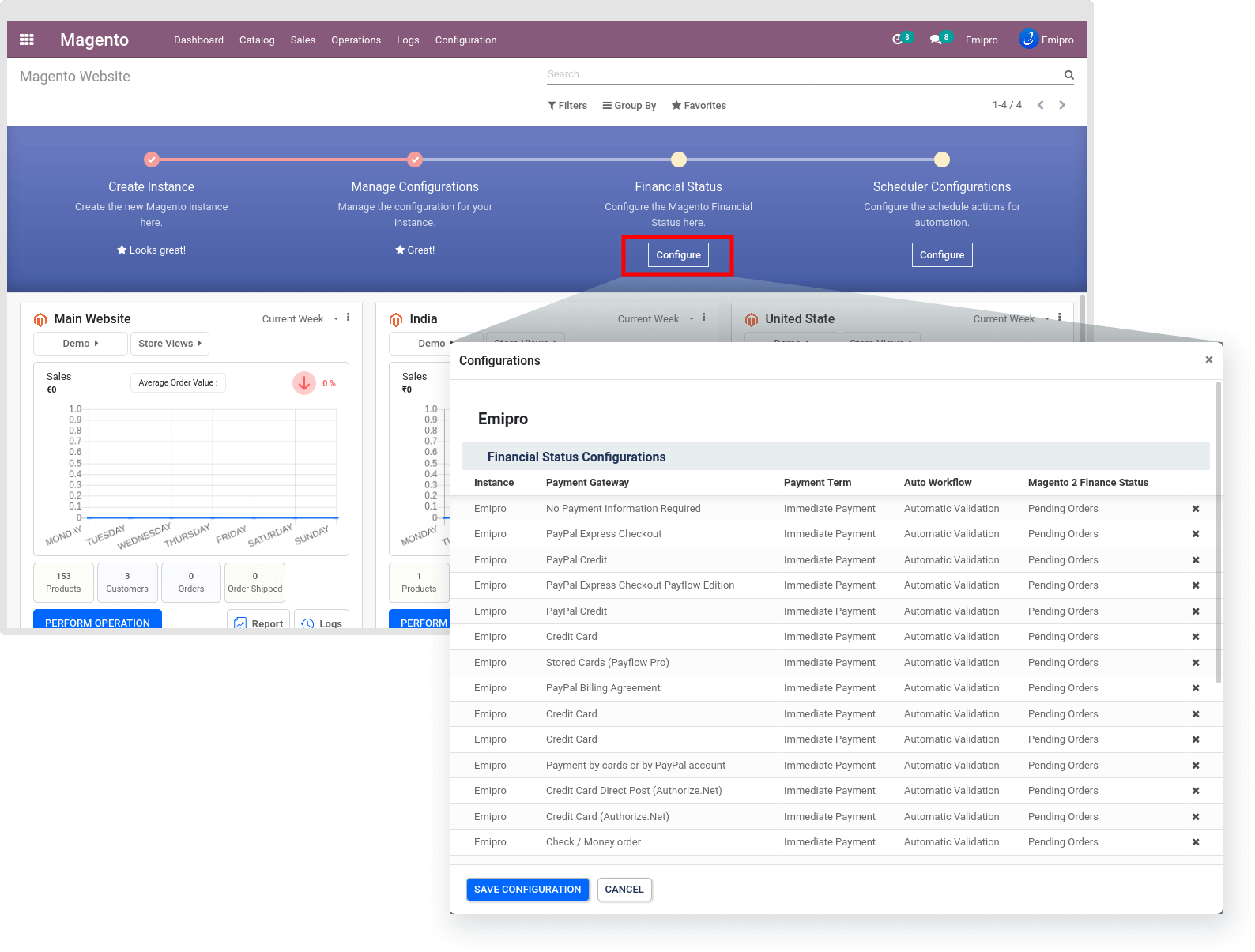Viewport: 1255px width, 952px height.
Task: Go to next page arrow in pager
Action: (1062, 105)
